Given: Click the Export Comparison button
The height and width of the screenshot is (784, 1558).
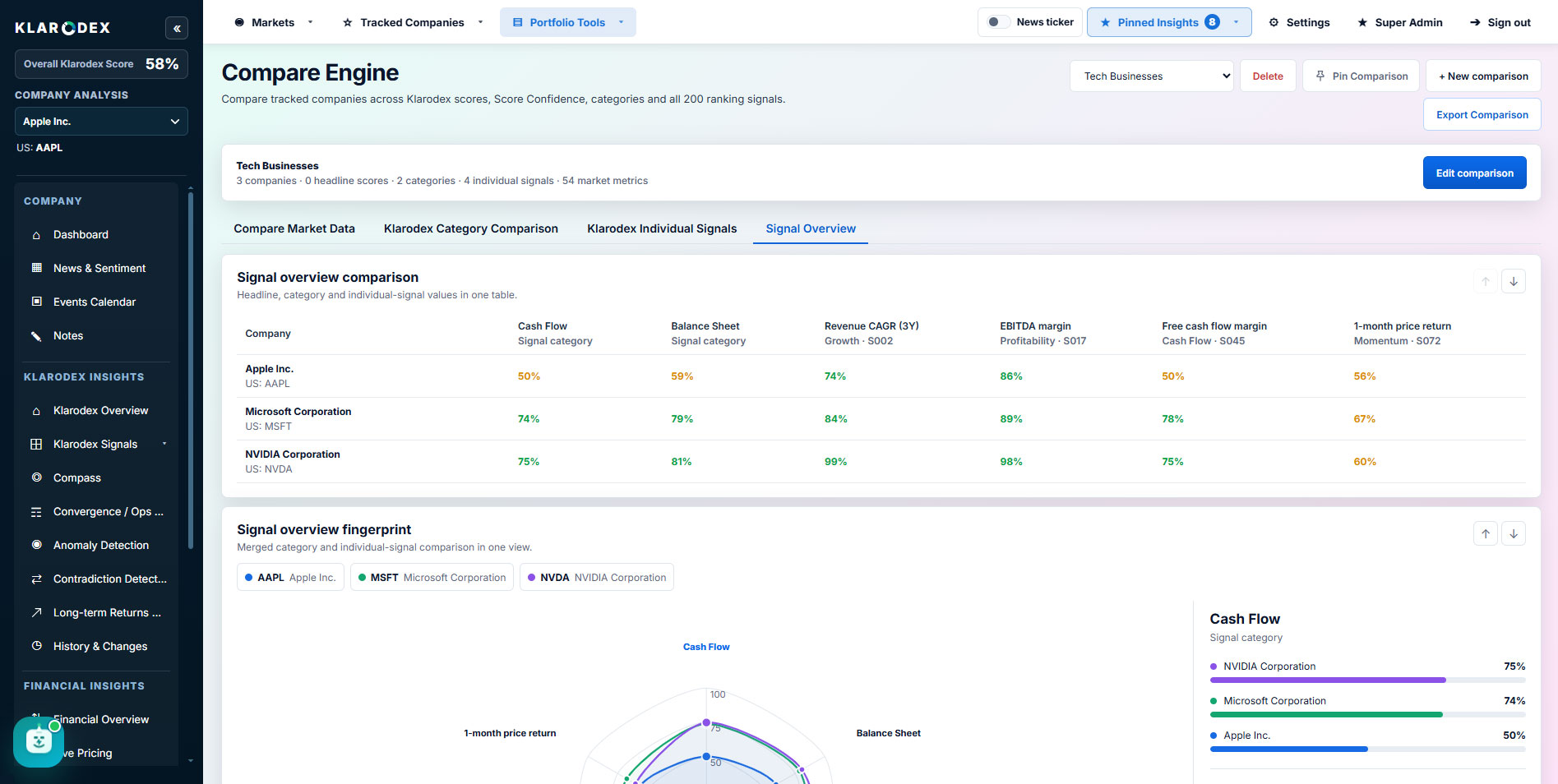Looking at the screenshot, I should 1482,115.
